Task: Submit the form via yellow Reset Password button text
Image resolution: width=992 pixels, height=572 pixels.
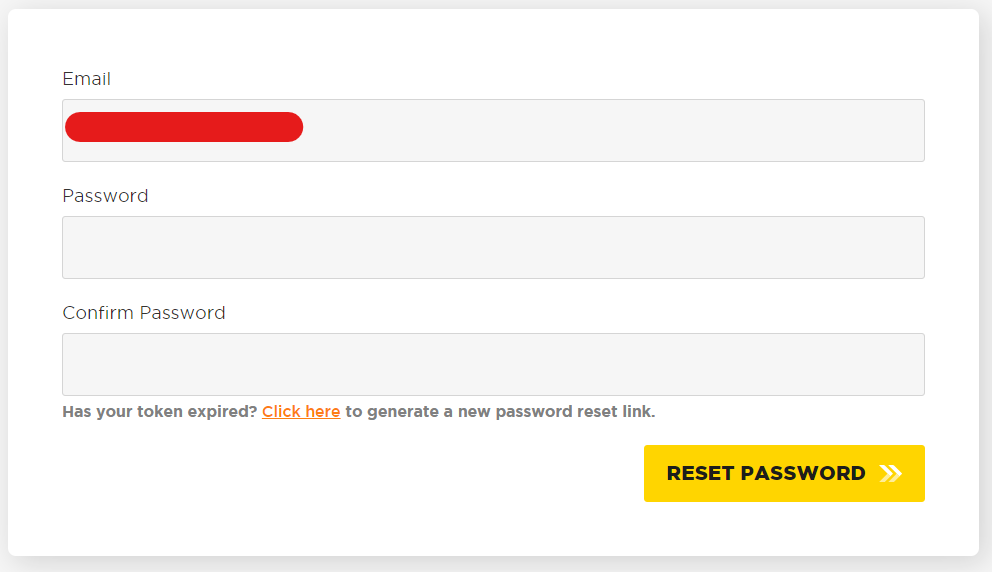Action: [766, 473]
